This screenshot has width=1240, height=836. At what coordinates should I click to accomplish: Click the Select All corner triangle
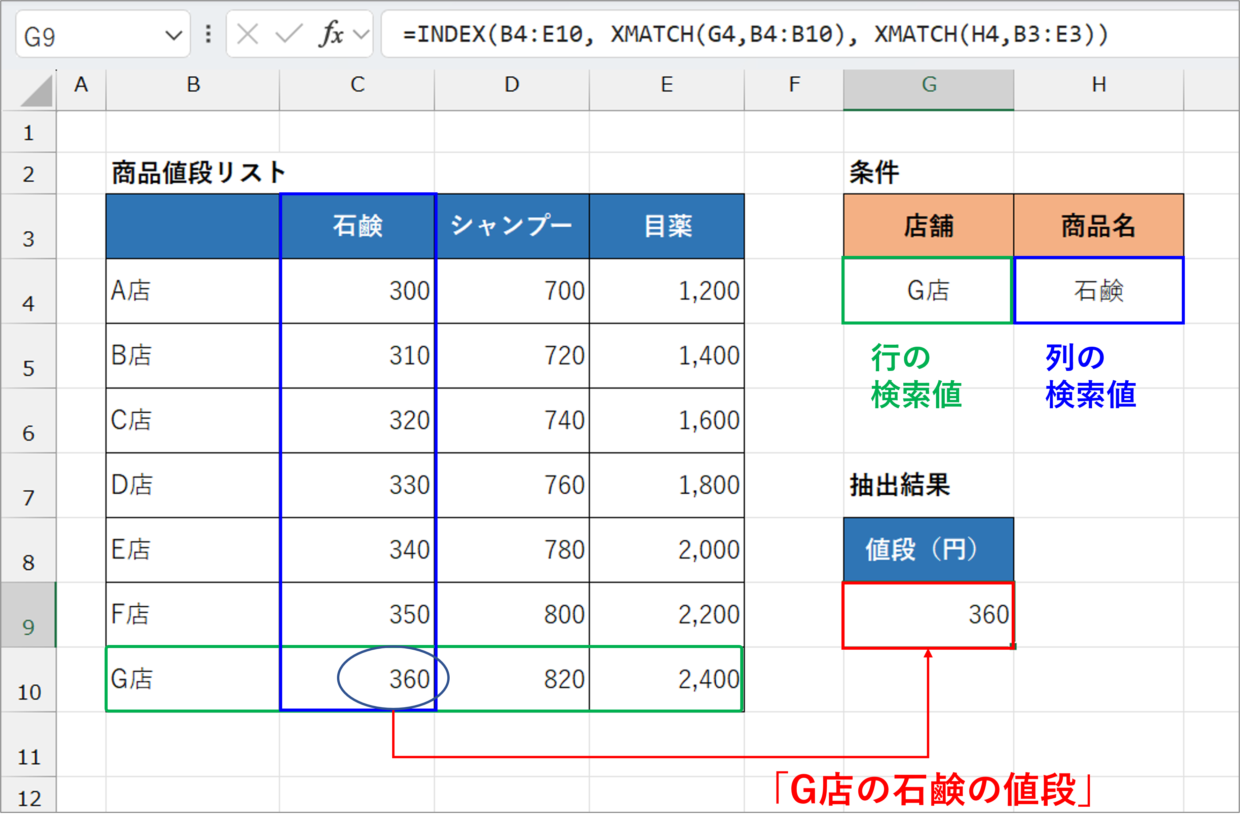(37, 91)
